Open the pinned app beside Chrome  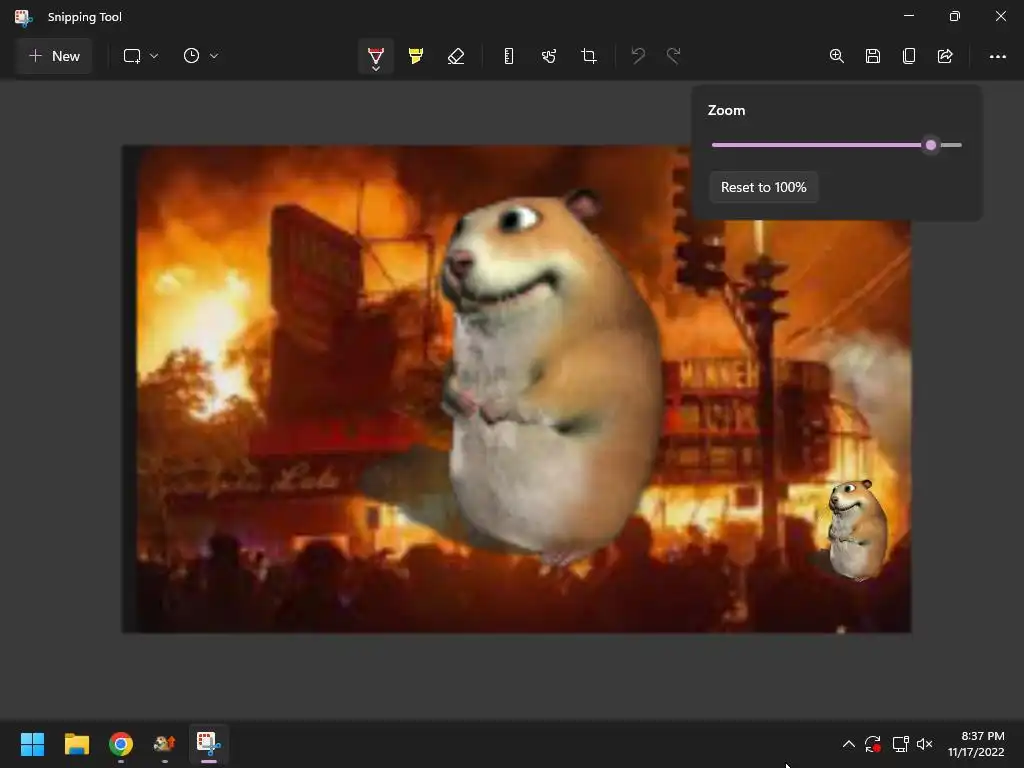pos(165,744)
